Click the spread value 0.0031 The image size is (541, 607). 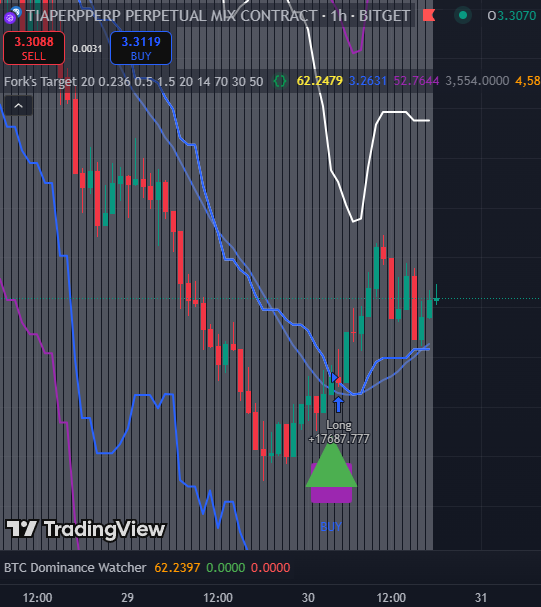tap(87, 49)
